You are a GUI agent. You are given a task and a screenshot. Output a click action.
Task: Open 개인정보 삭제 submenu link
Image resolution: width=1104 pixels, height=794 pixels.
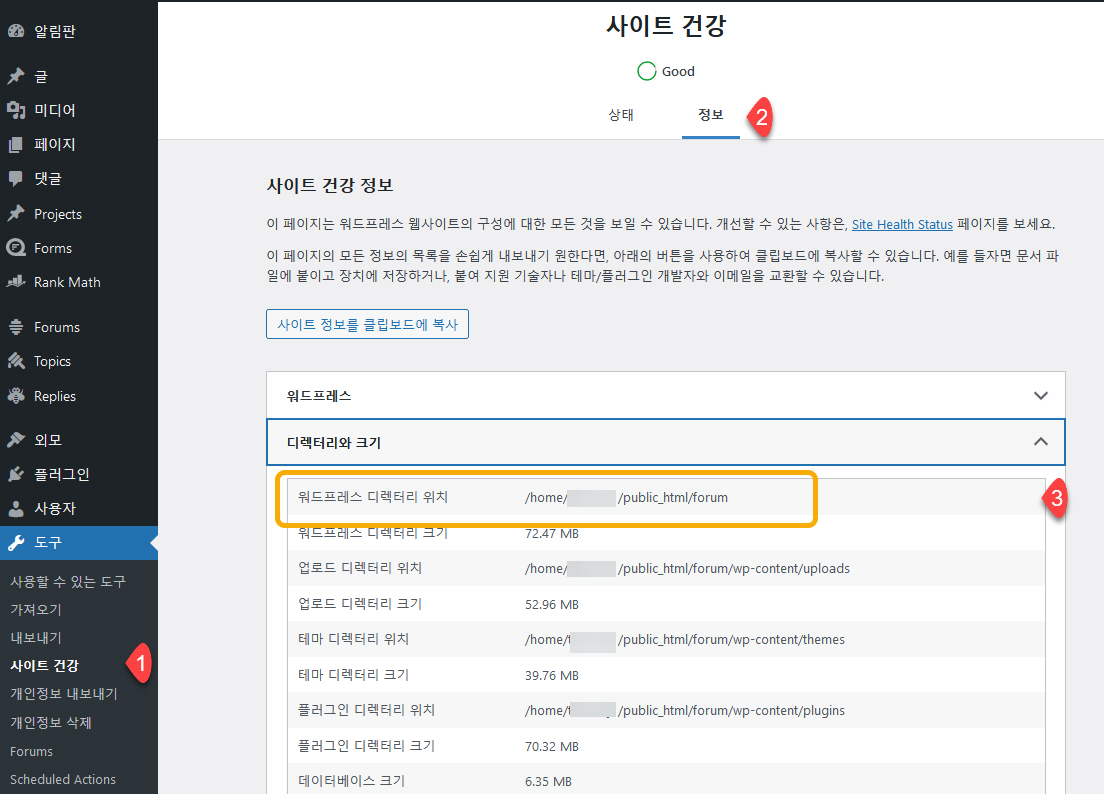pos(51,722)
